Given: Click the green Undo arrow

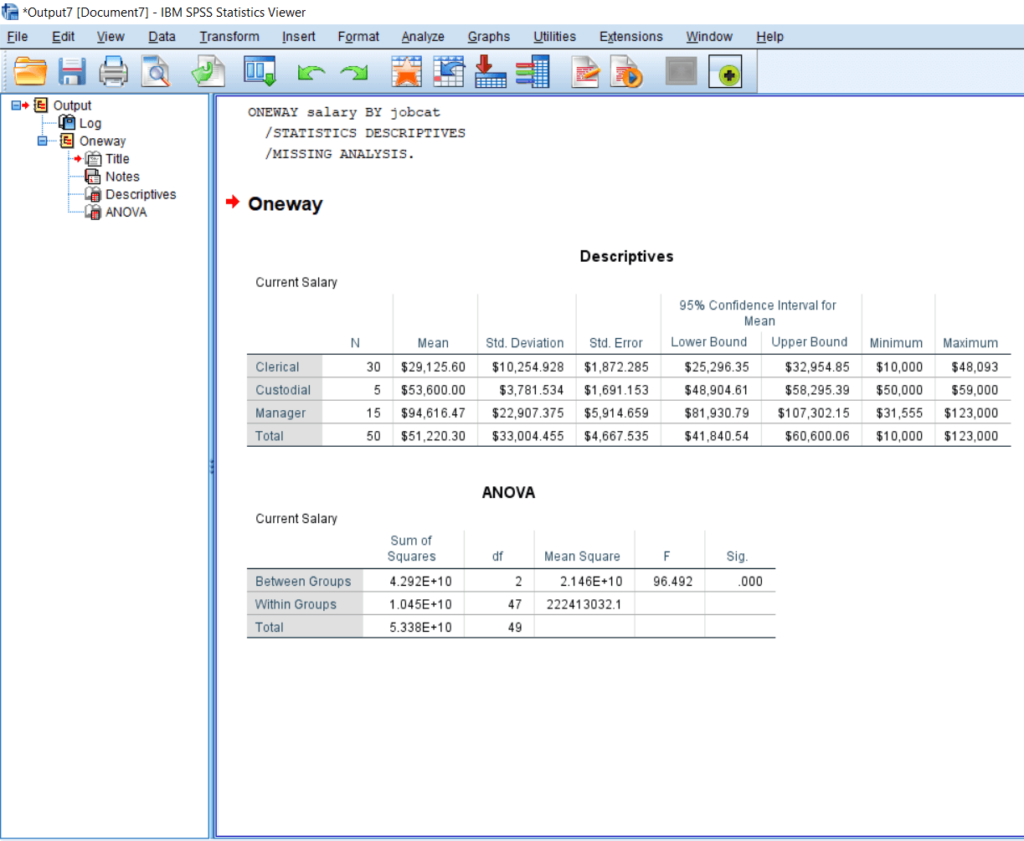Looking at the screenshot, I should [x=312, y=73].
